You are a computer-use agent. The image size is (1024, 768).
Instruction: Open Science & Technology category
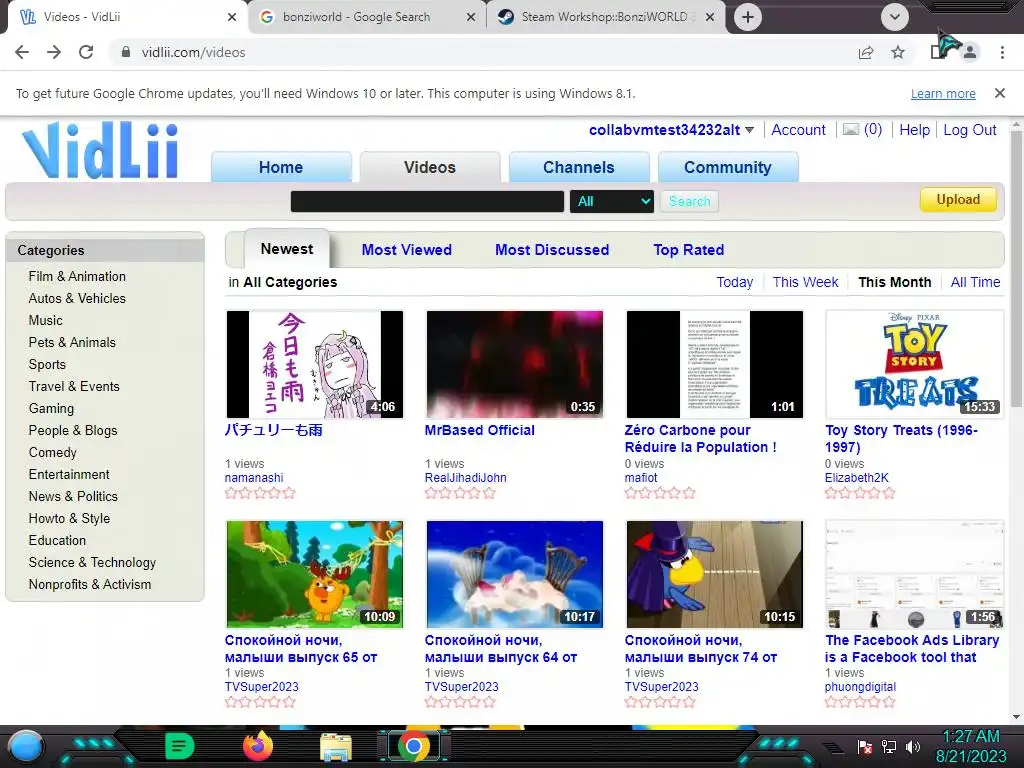(92, 562)
